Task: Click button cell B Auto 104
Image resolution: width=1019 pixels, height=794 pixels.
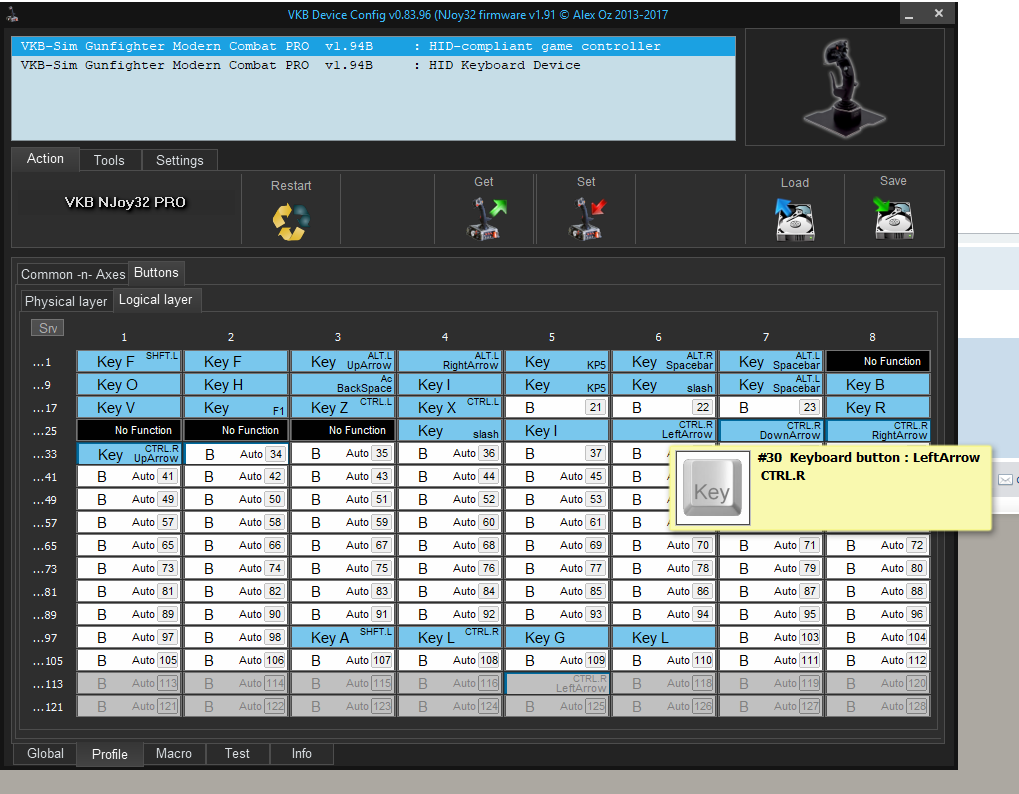Action: [878, 637]
